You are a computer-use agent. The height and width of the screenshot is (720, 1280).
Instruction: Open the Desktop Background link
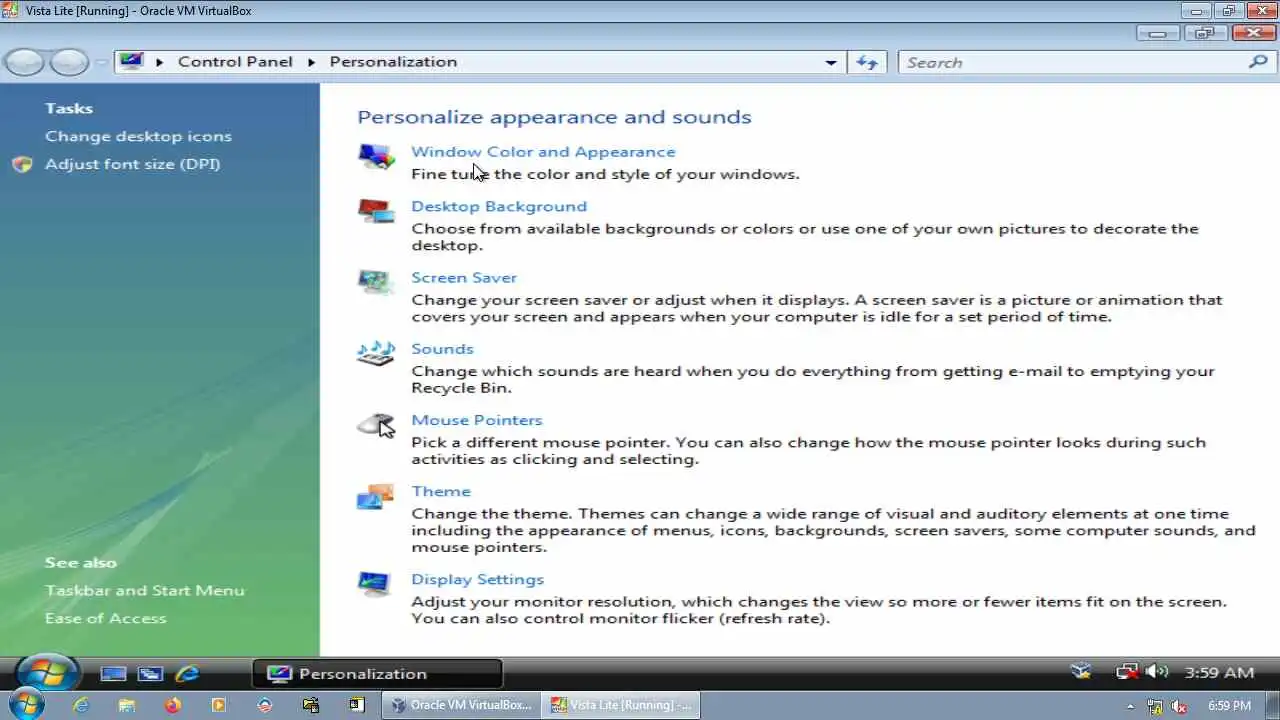click(x=499, y=206)
